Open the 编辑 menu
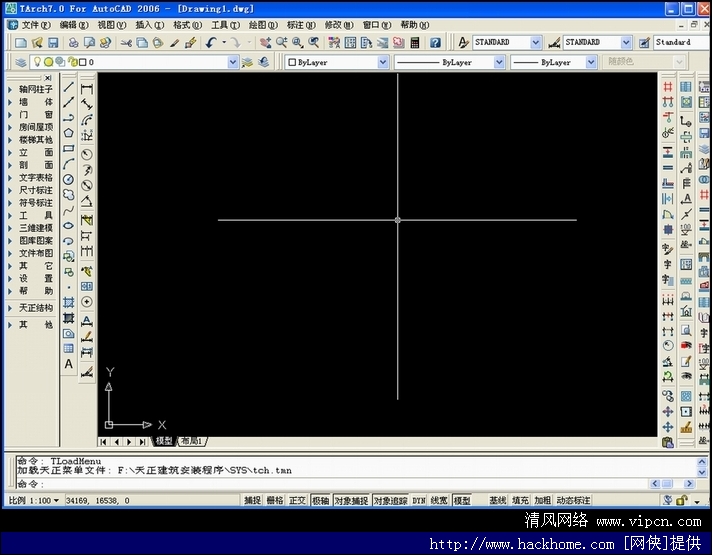This screenshot has height=555, width=712. (x=74, y=25)
